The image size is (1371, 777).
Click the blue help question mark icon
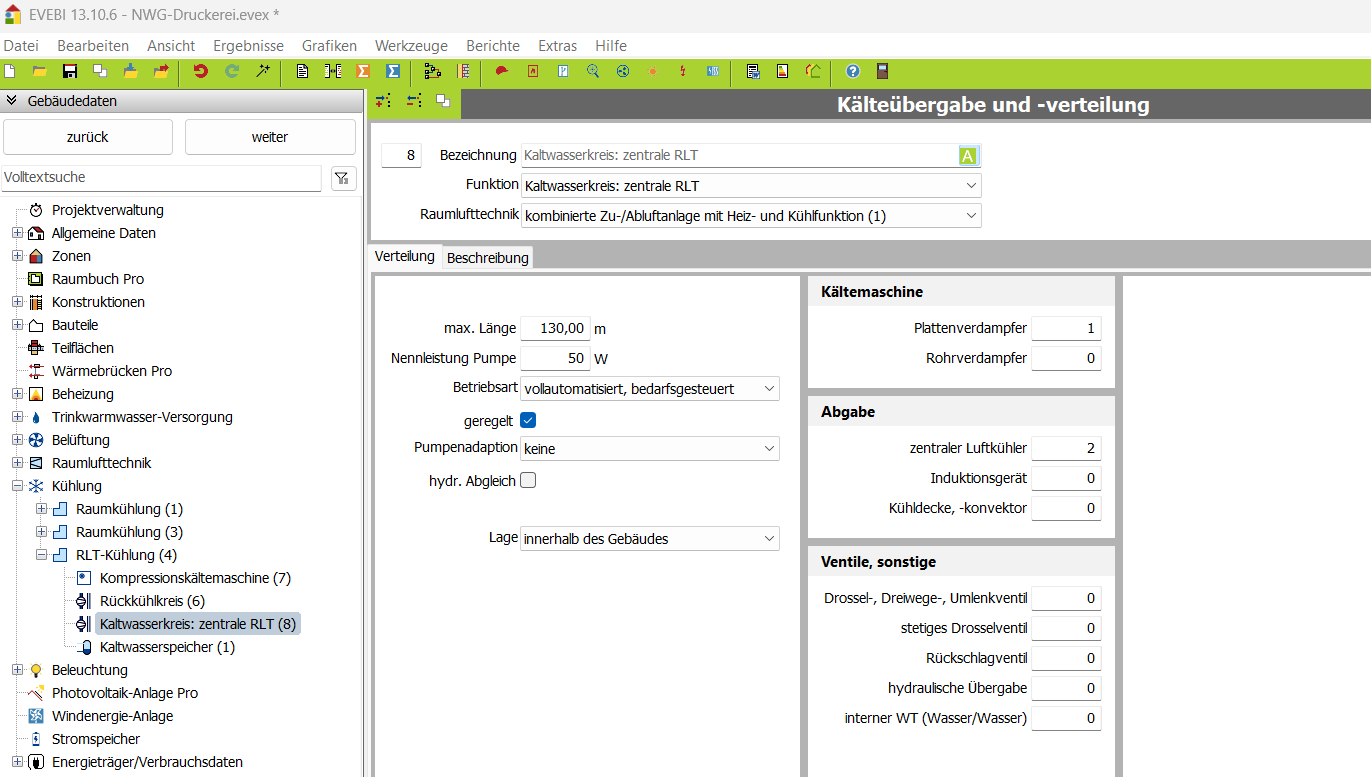(852, 71)
